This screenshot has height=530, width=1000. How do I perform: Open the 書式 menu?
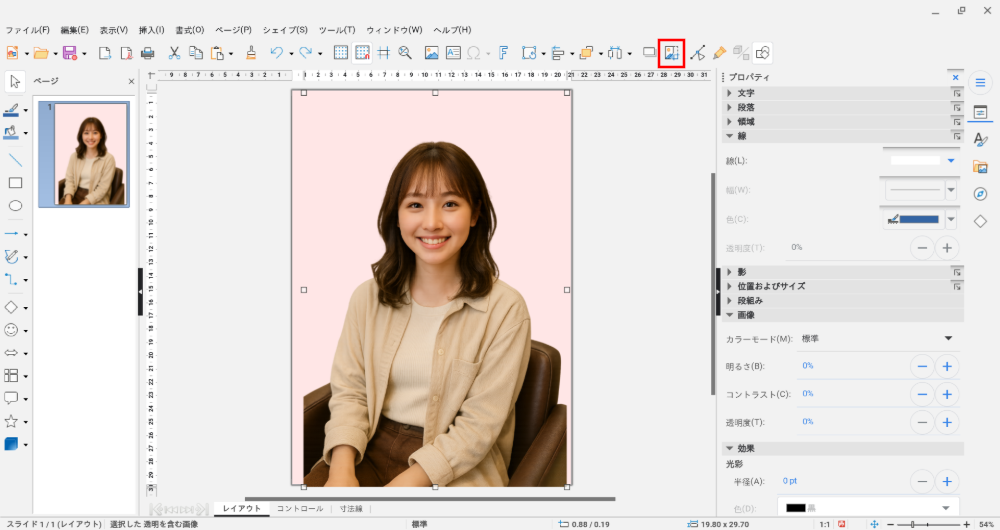click(x=190, y=30)
